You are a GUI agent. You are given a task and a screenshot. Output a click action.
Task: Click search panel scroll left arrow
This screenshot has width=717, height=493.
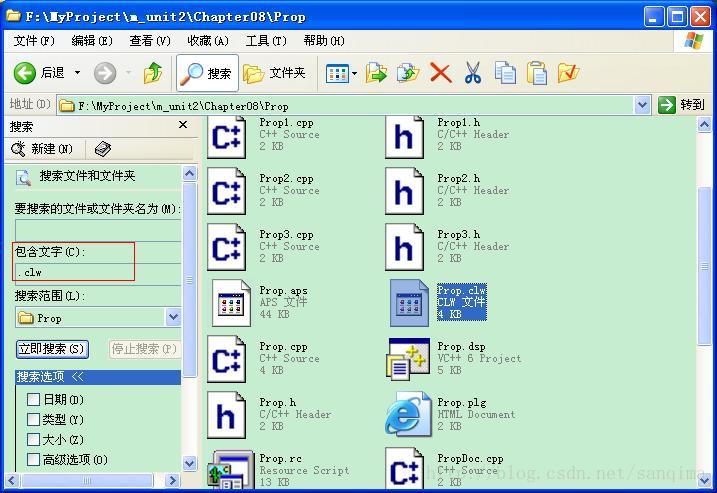[x=12, y=480]
